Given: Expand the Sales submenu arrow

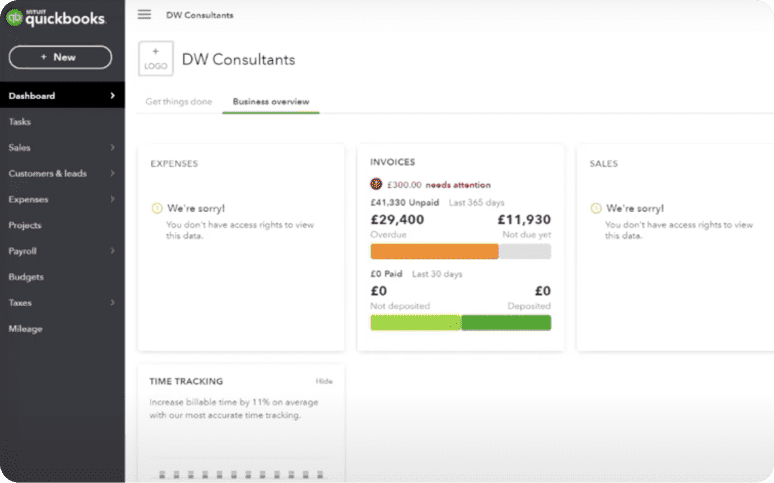Looking at the screenshot, I should click(112, 147).
